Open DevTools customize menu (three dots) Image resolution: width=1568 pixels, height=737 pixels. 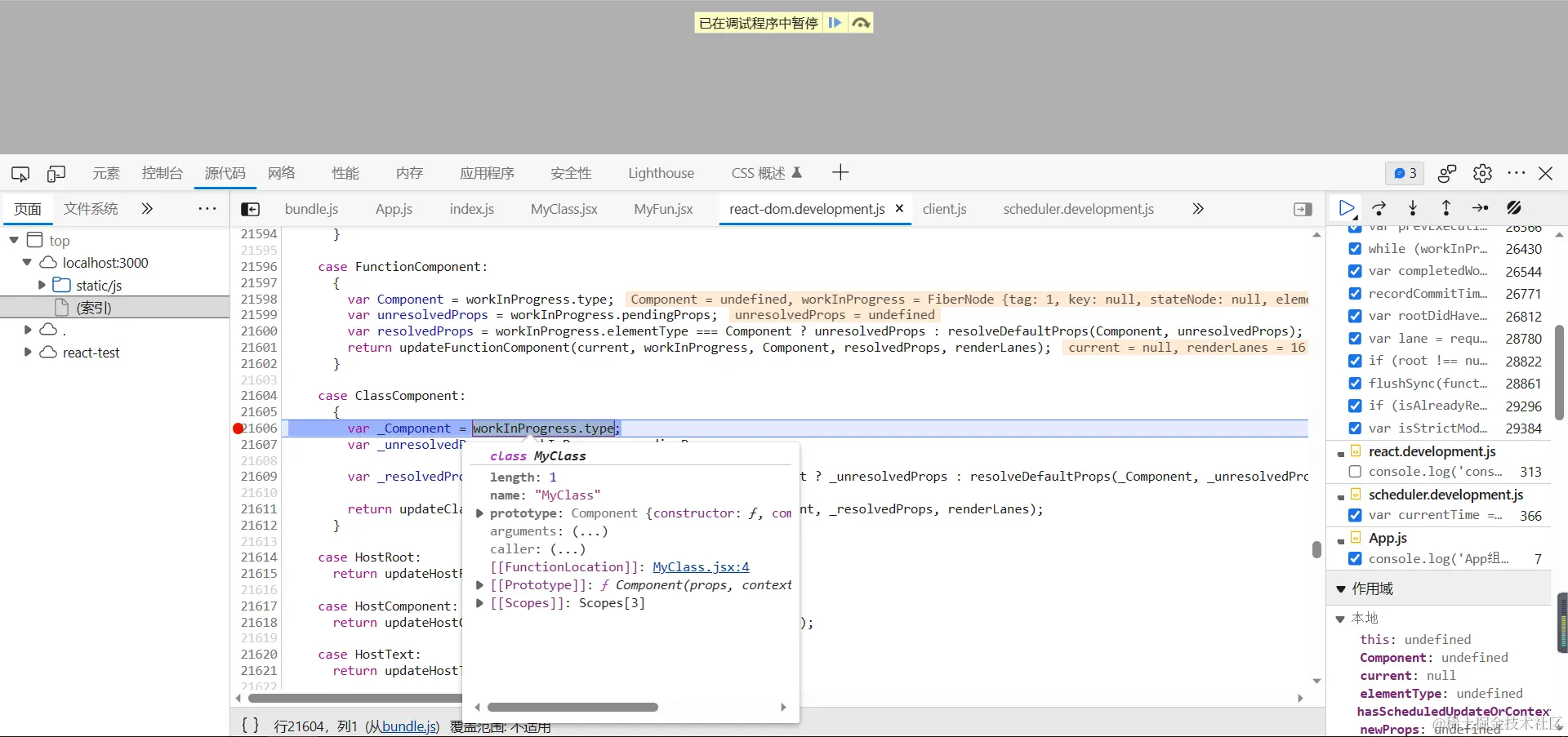pos(1517,173)
